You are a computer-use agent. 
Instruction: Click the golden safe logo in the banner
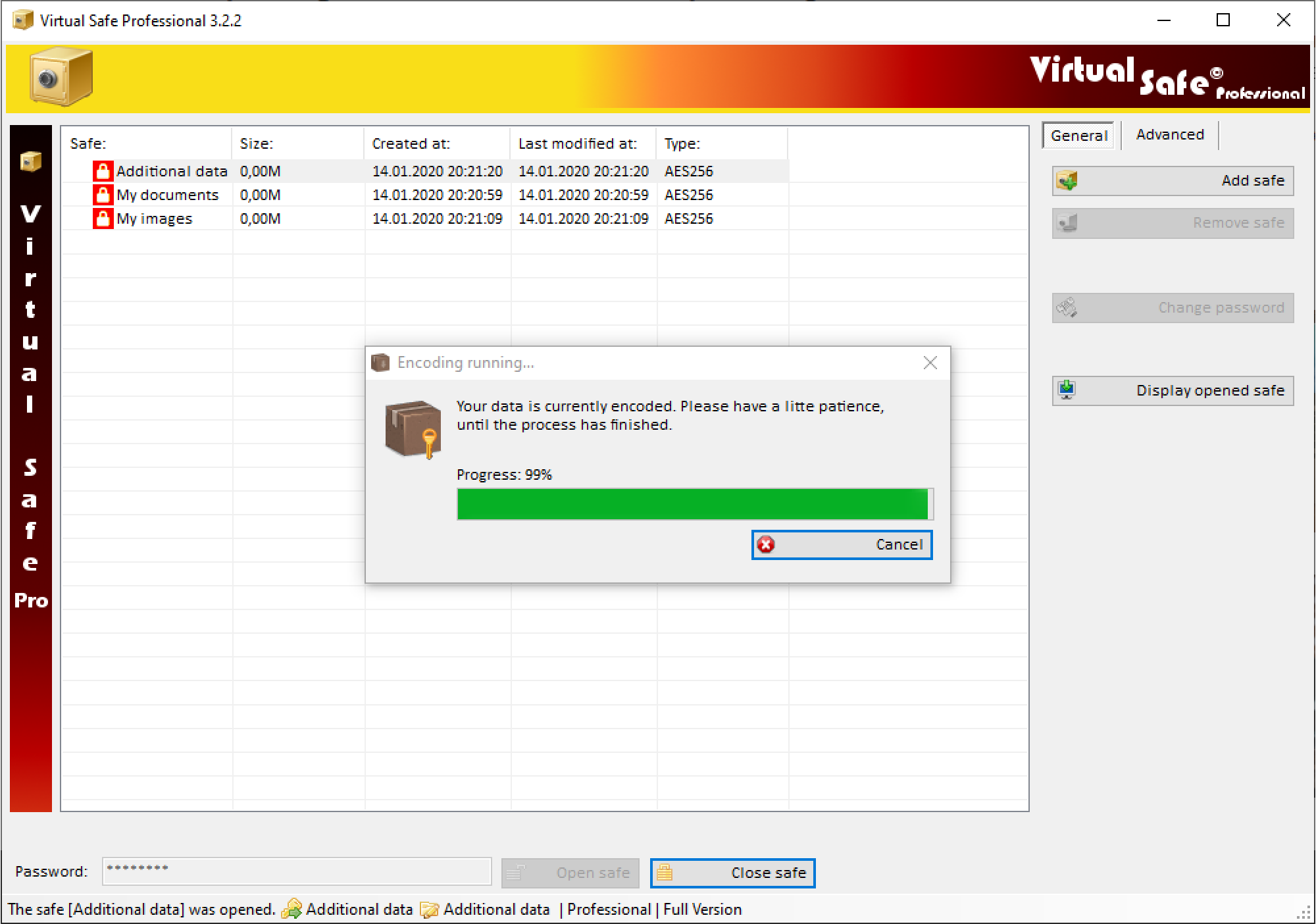pos(61,77)
